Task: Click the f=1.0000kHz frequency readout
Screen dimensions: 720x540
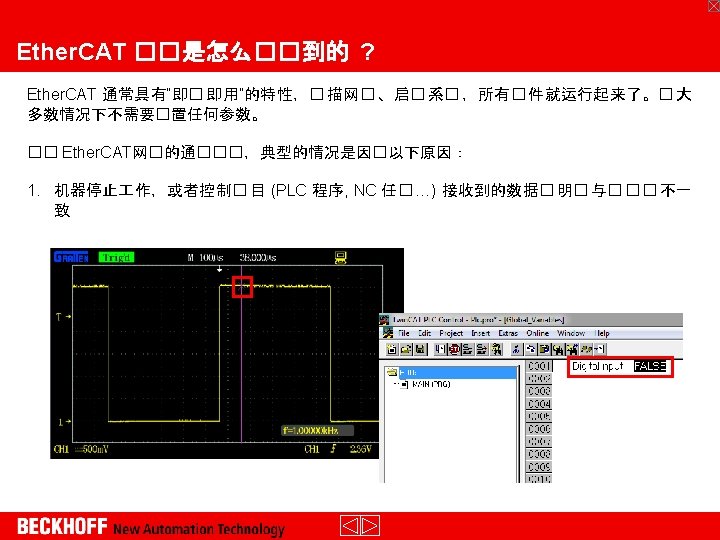Action: pos(317,431)
